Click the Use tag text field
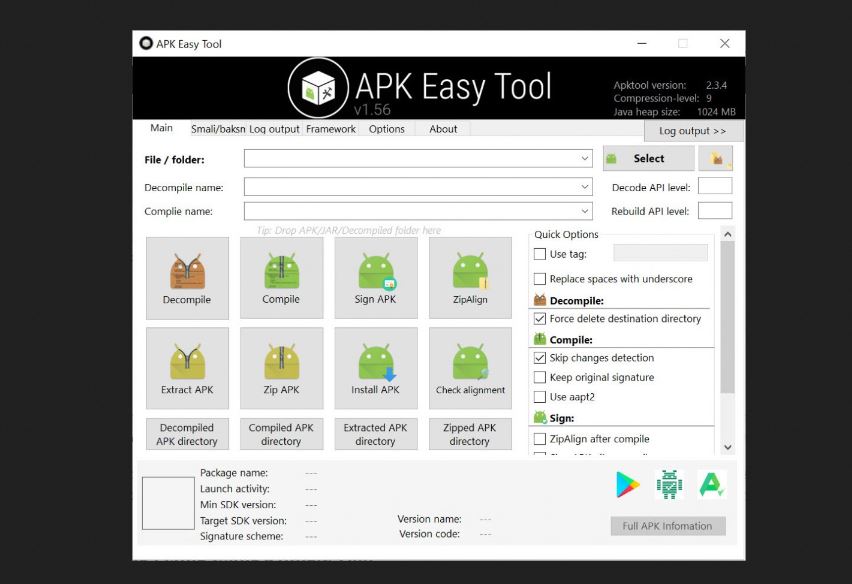The image size is (852, 584). tap(660, 253)
